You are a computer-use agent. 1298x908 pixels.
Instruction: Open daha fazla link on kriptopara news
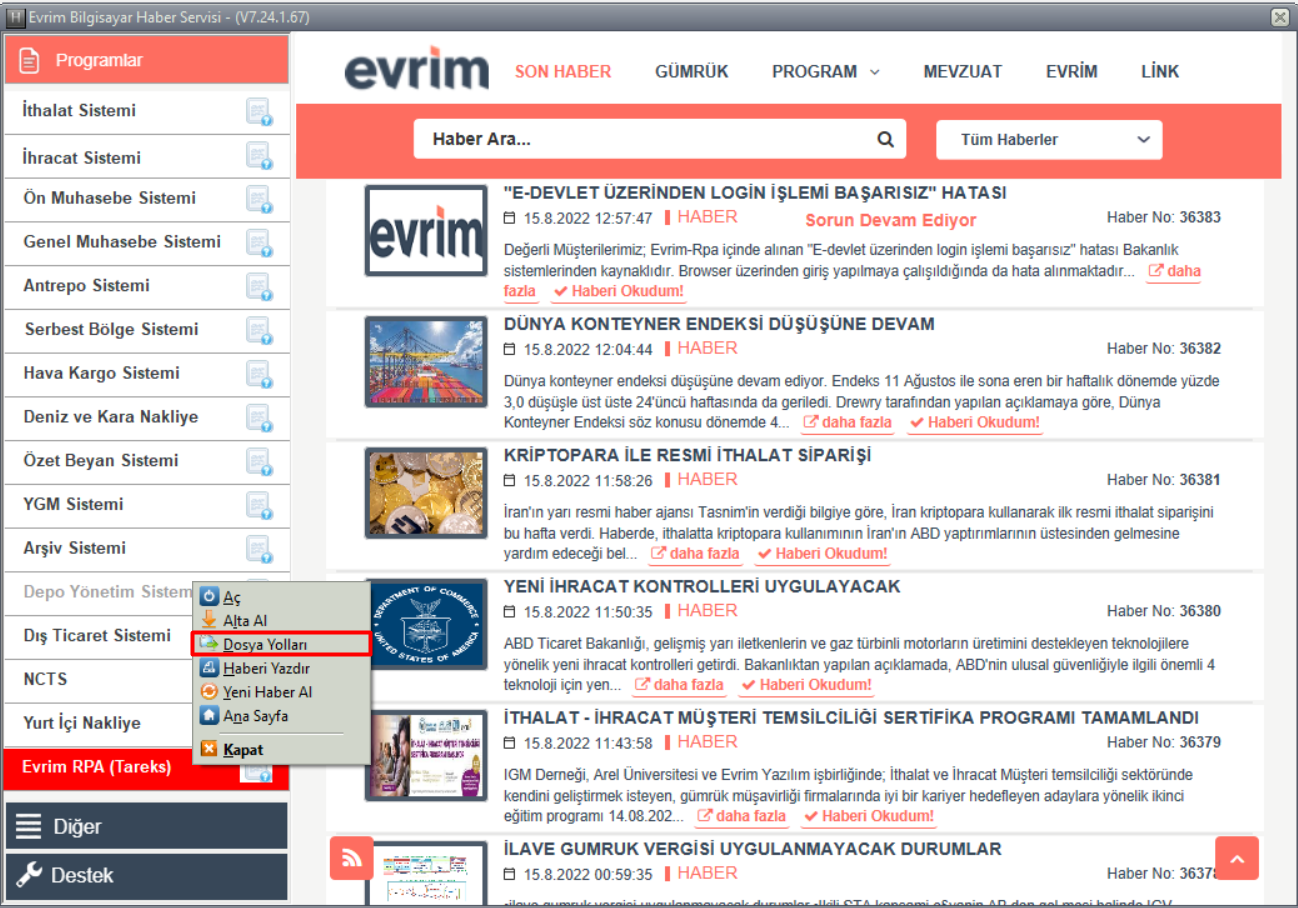pos(696,554)
